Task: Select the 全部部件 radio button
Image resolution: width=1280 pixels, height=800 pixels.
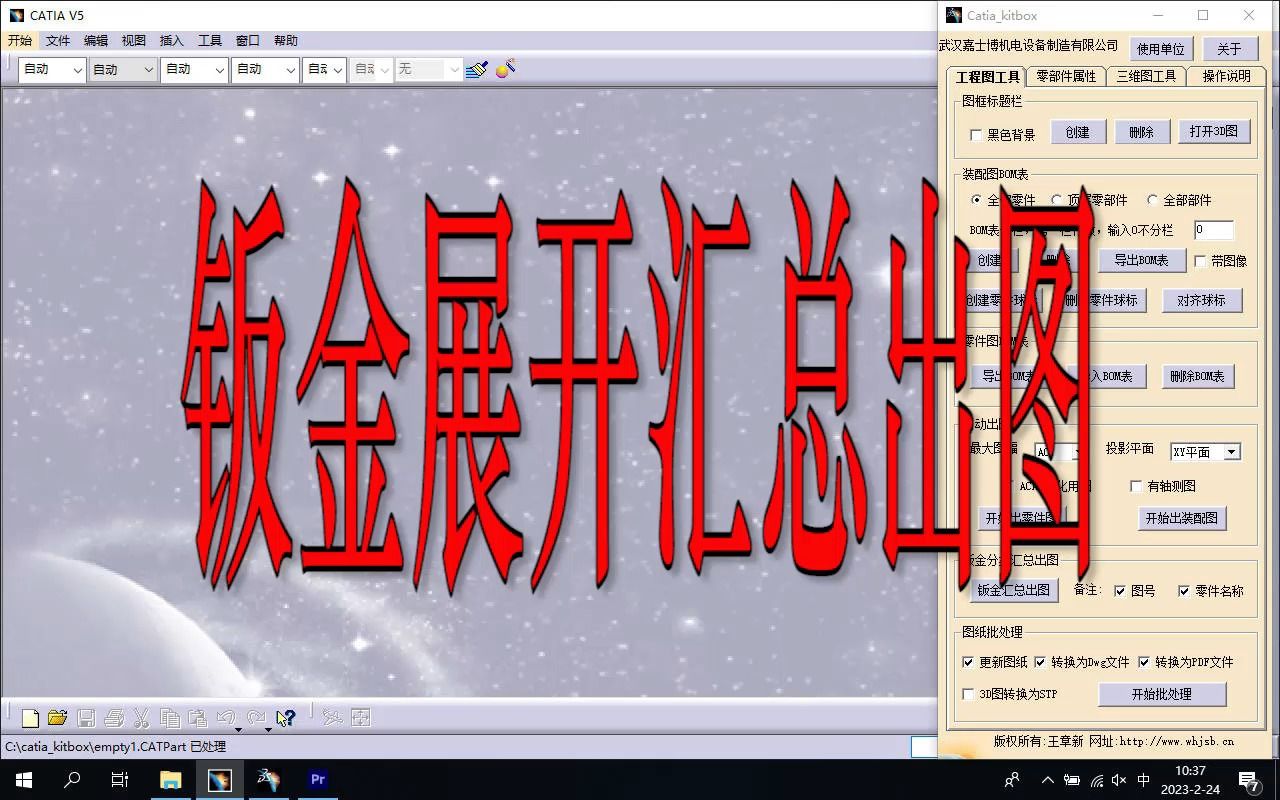Action: point(1152,200)
